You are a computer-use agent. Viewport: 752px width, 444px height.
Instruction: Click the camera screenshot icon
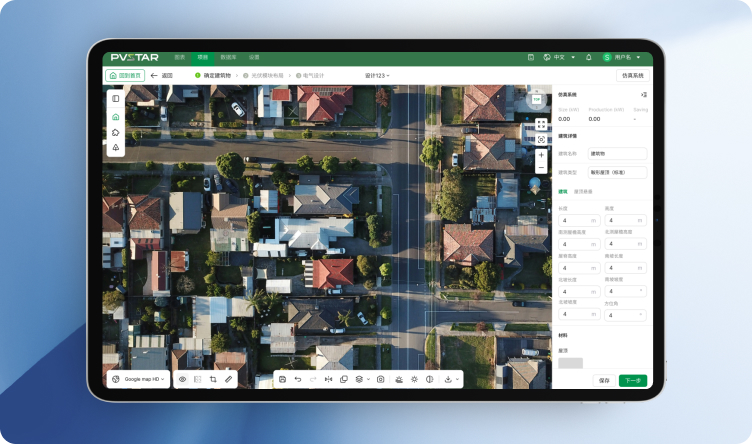click(x=380, y=380)
